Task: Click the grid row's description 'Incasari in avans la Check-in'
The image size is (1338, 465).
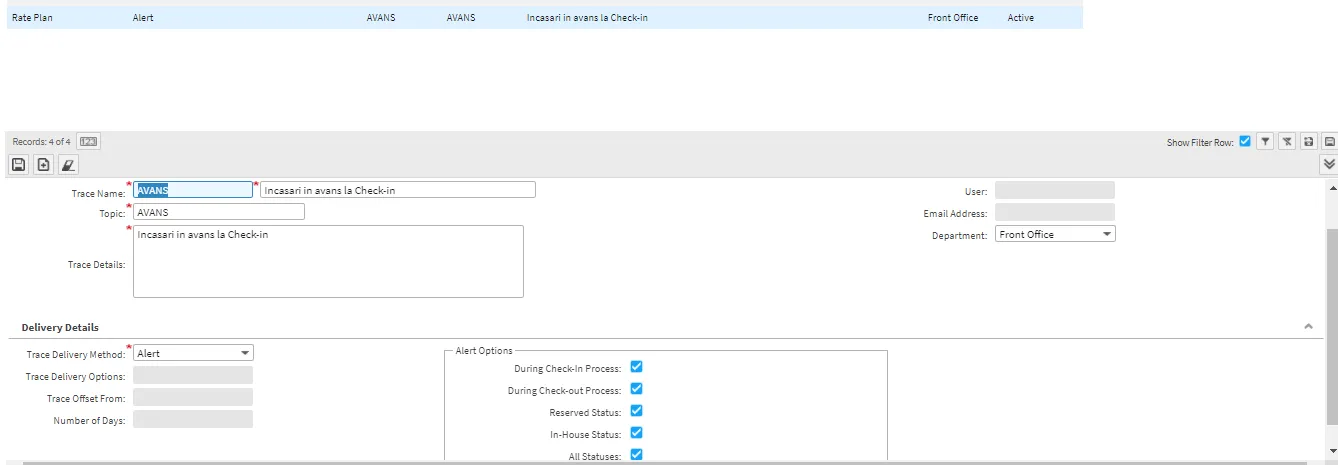Action: coord(587,18)
